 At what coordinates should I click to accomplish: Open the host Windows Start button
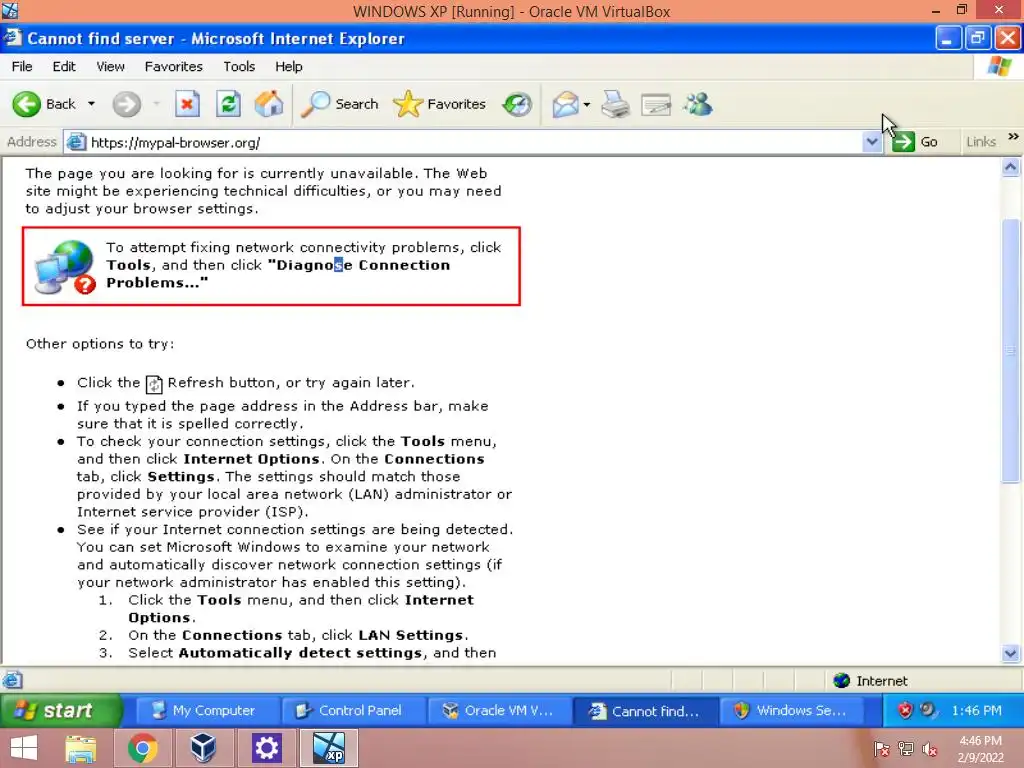24,748
